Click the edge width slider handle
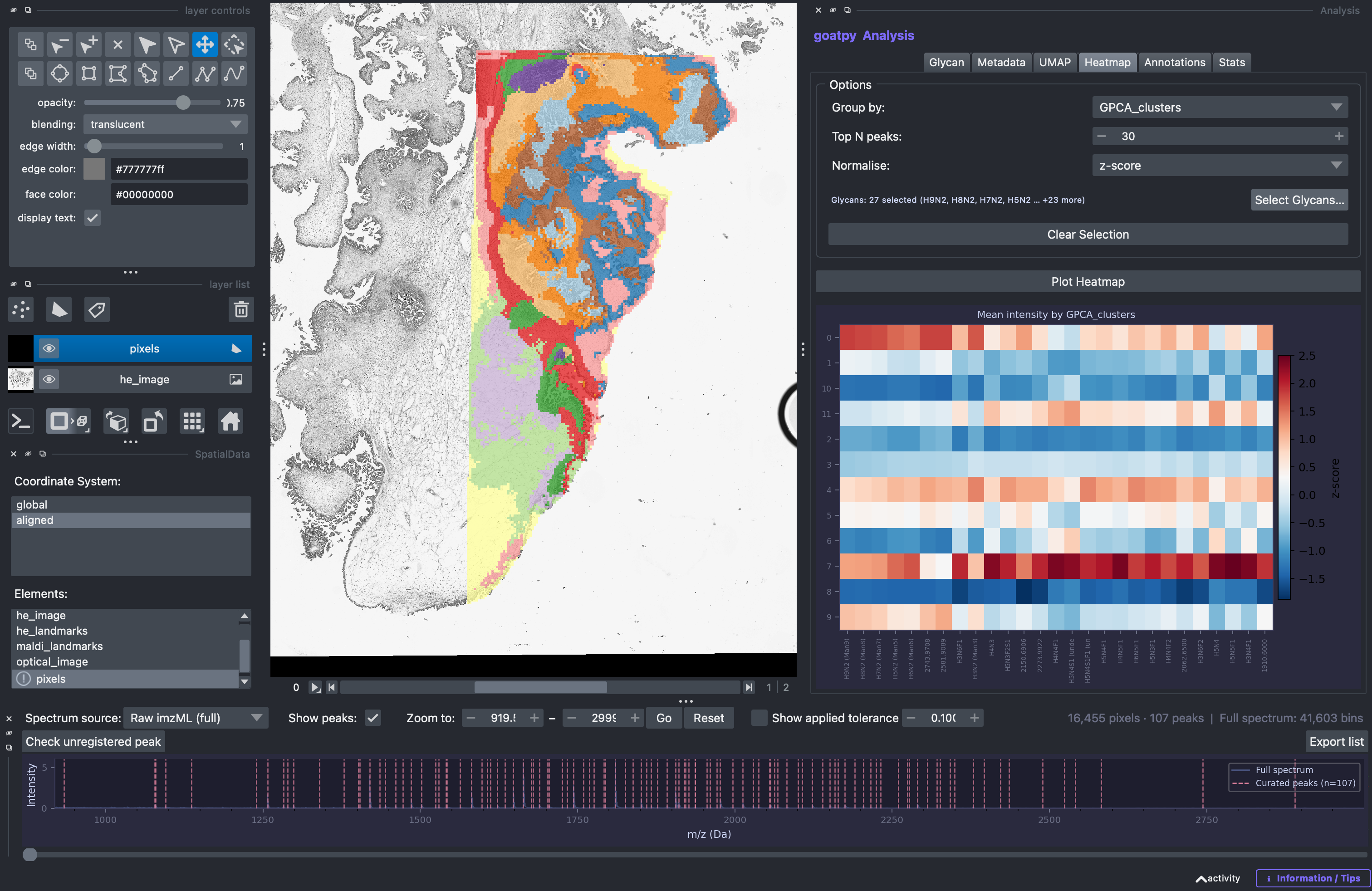The image size is (1372, 891). (94, 146)
